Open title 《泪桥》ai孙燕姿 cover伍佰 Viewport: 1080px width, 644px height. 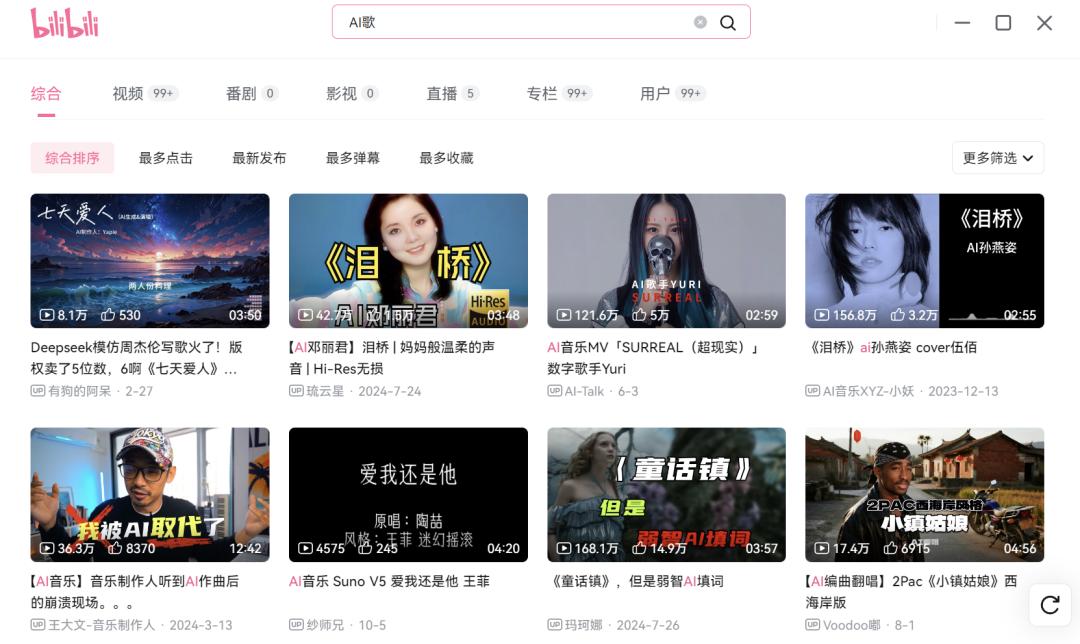891,347
